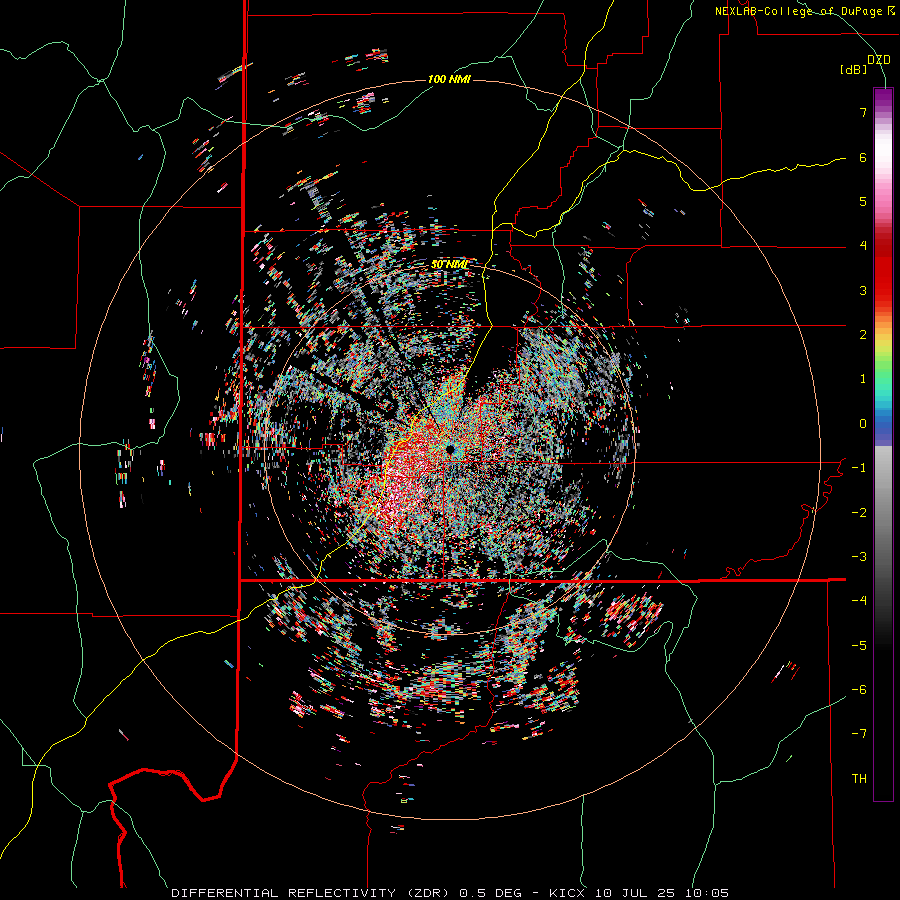900x900 pixels.
Task: Click the "-7" value on the scale
Action: click(x=859, y=734)
